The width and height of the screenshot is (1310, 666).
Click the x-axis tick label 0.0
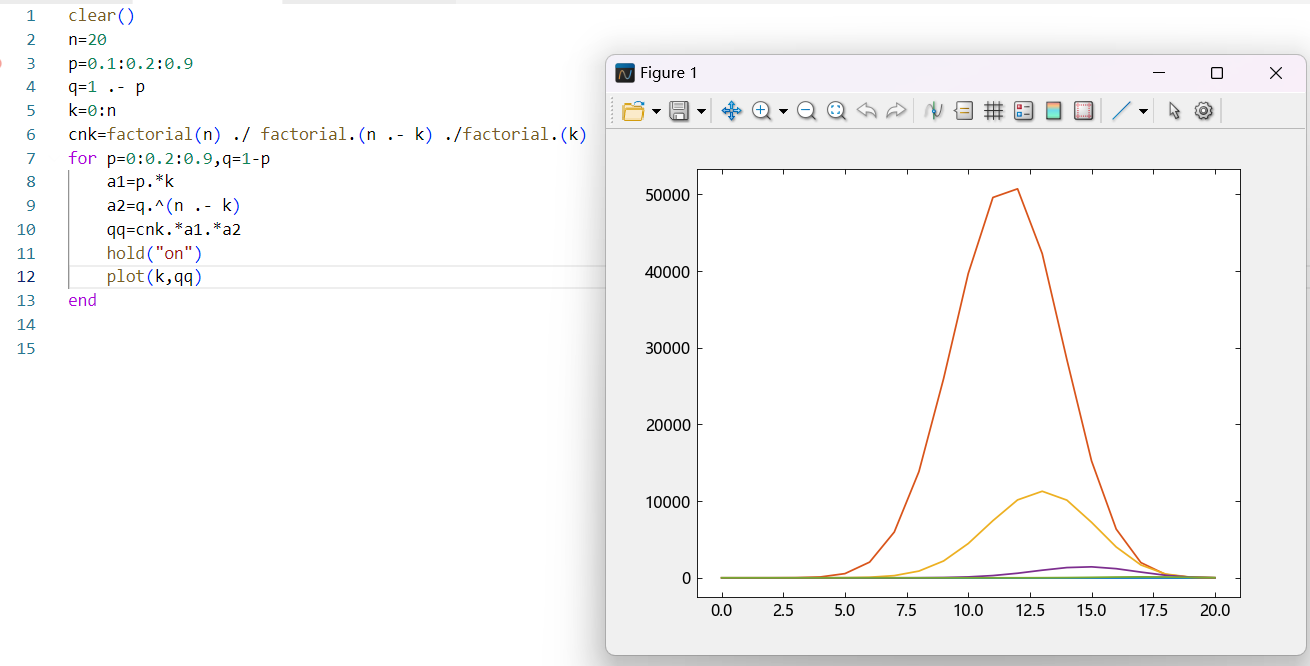(x=722, y=609)
